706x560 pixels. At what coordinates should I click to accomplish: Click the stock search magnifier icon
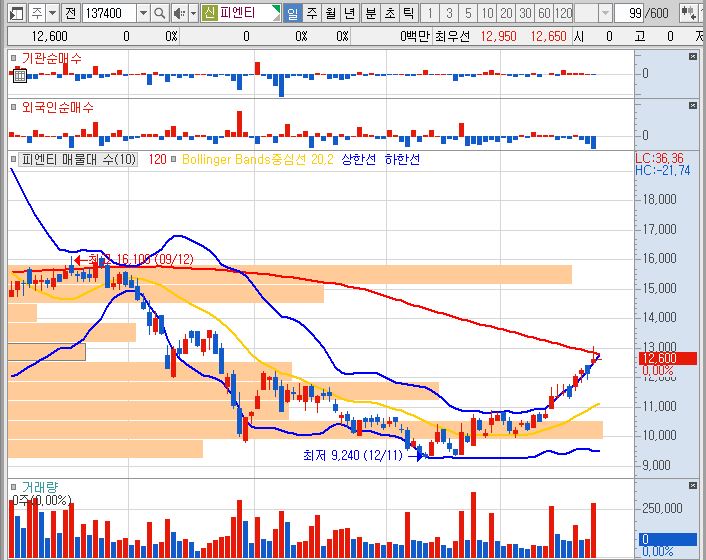[160, 13]
